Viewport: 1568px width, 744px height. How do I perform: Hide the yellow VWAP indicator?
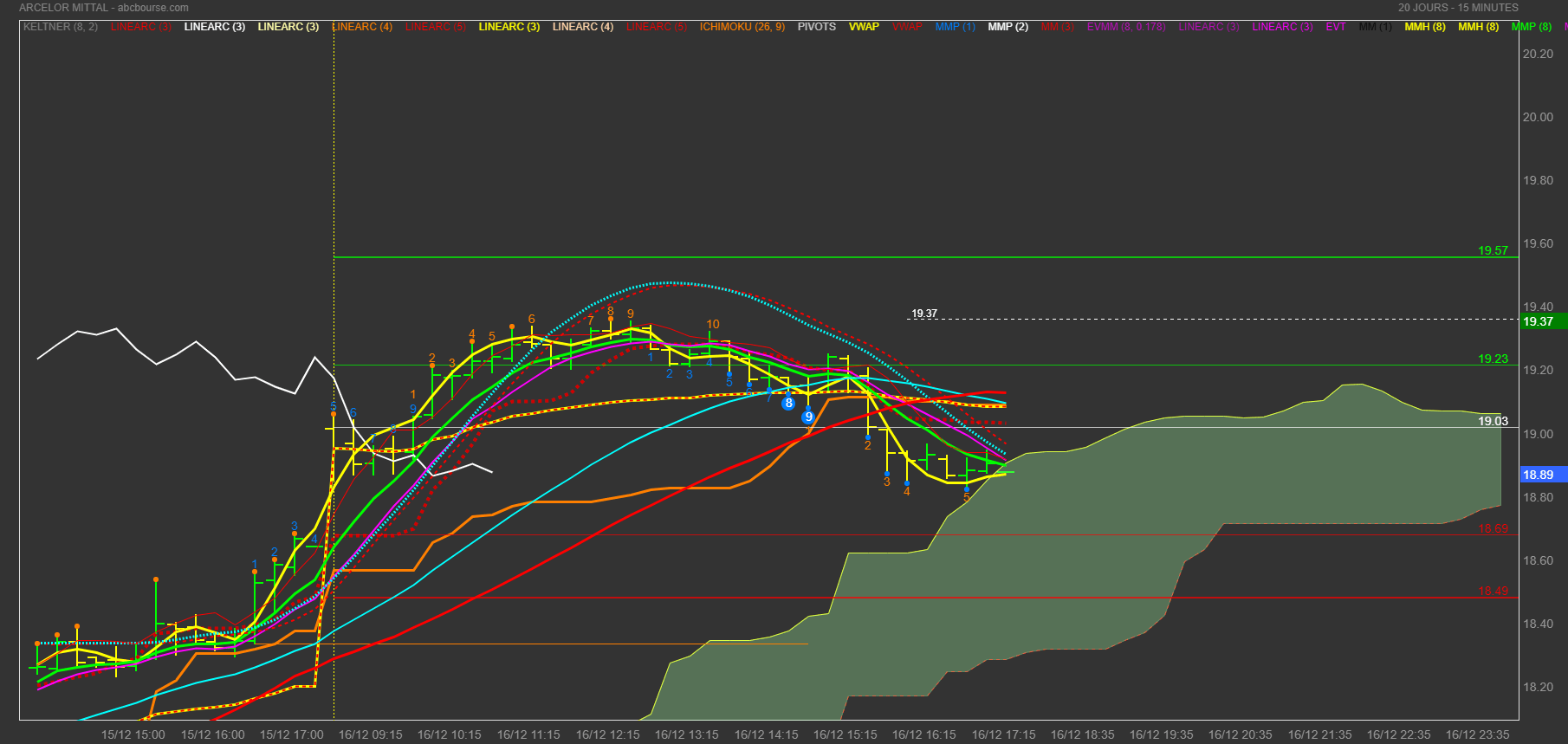pos(864,27)
